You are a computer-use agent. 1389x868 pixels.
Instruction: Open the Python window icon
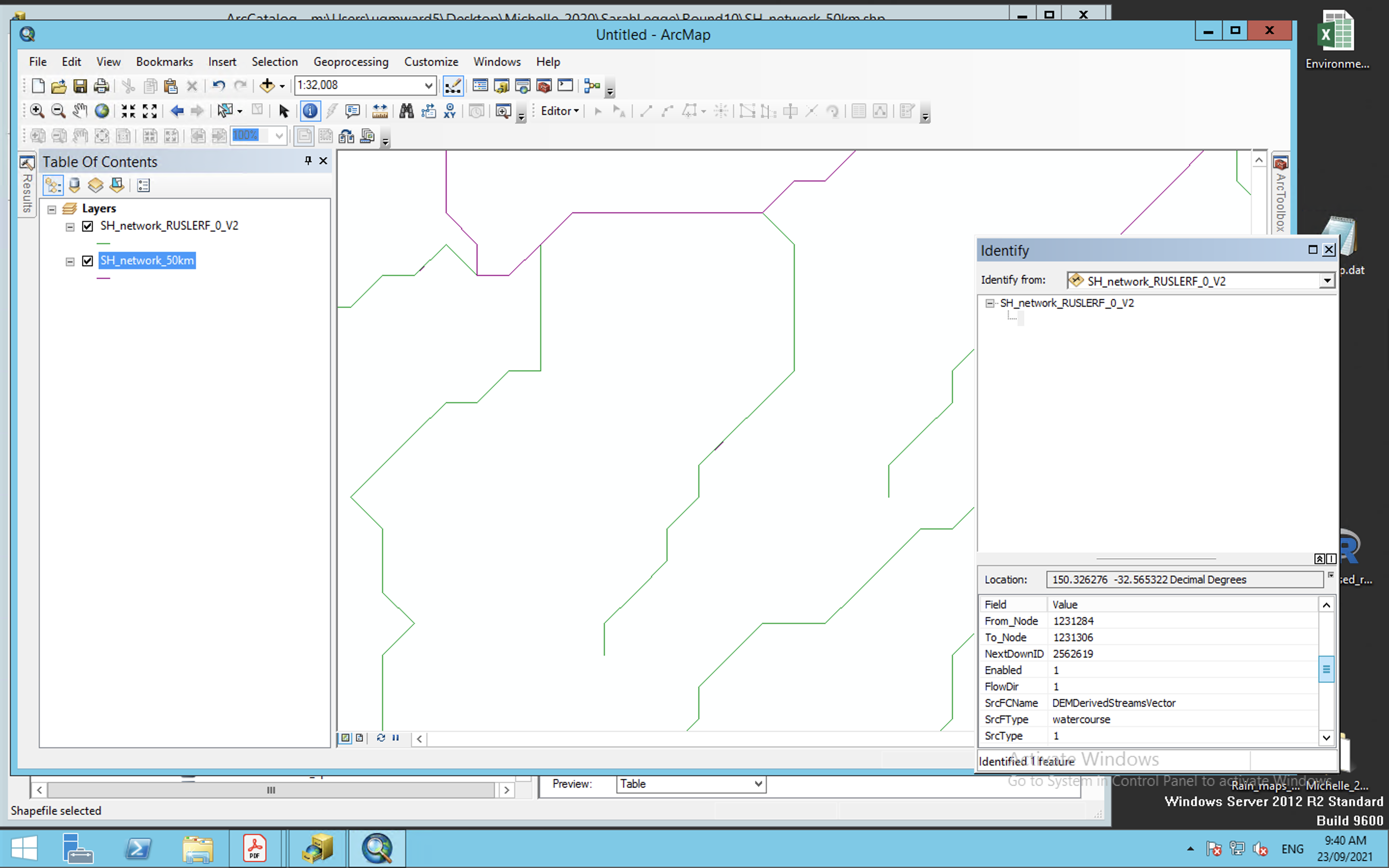565,86
